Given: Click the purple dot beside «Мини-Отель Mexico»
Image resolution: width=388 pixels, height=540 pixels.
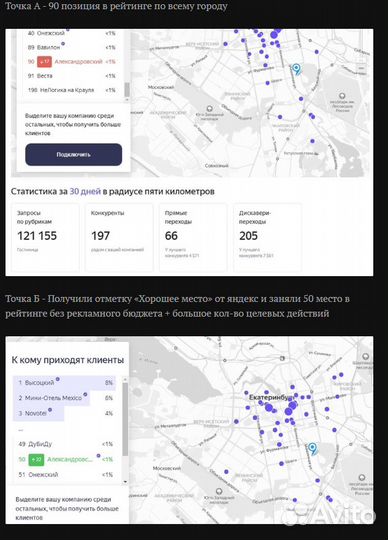Looking at the screenshot, I should [85, 394].
